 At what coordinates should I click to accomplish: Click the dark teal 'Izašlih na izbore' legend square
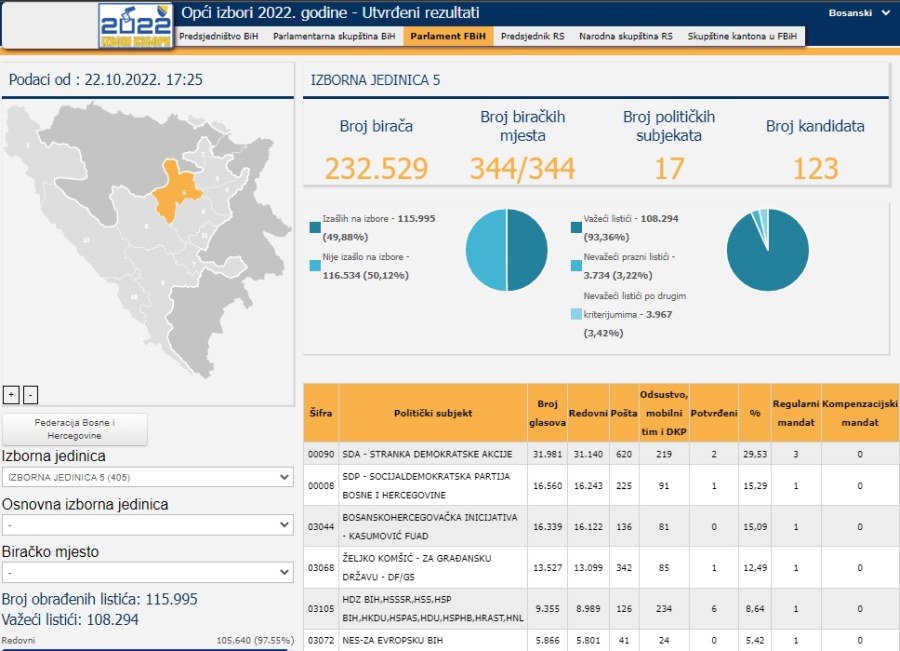(x=315, y=227)
